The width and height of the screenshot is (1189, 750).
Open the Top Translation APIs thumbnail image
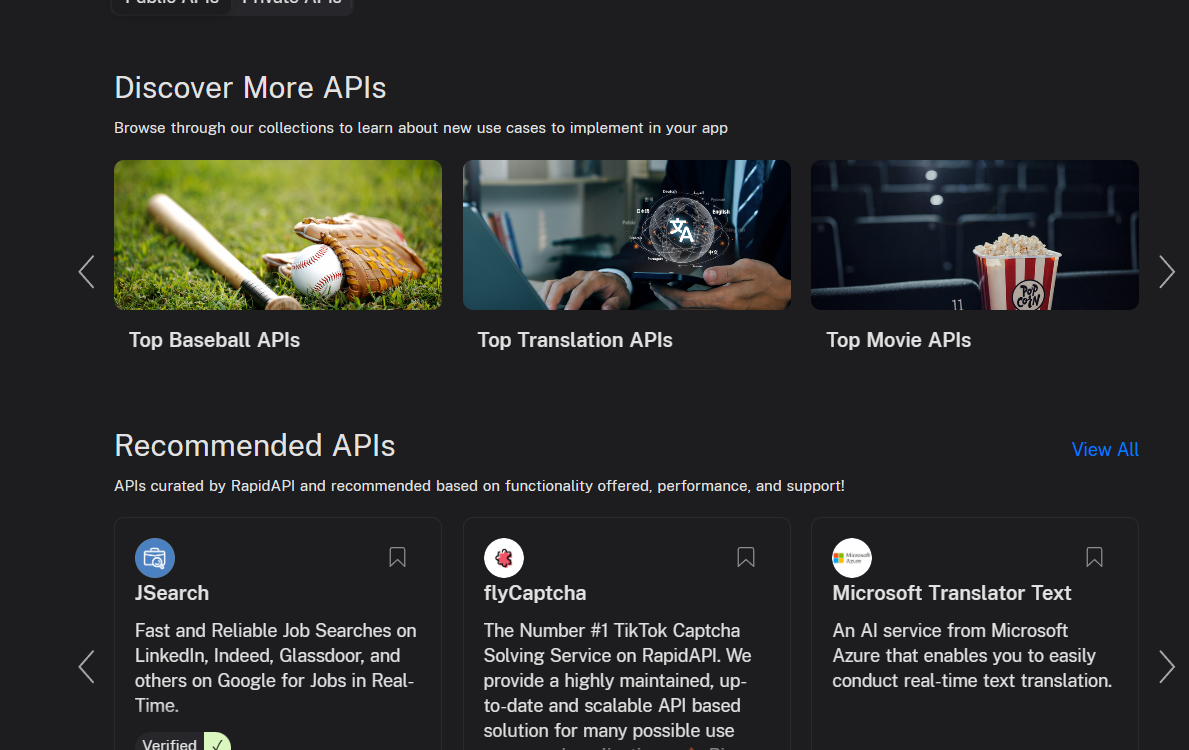[x=626, y=234]
